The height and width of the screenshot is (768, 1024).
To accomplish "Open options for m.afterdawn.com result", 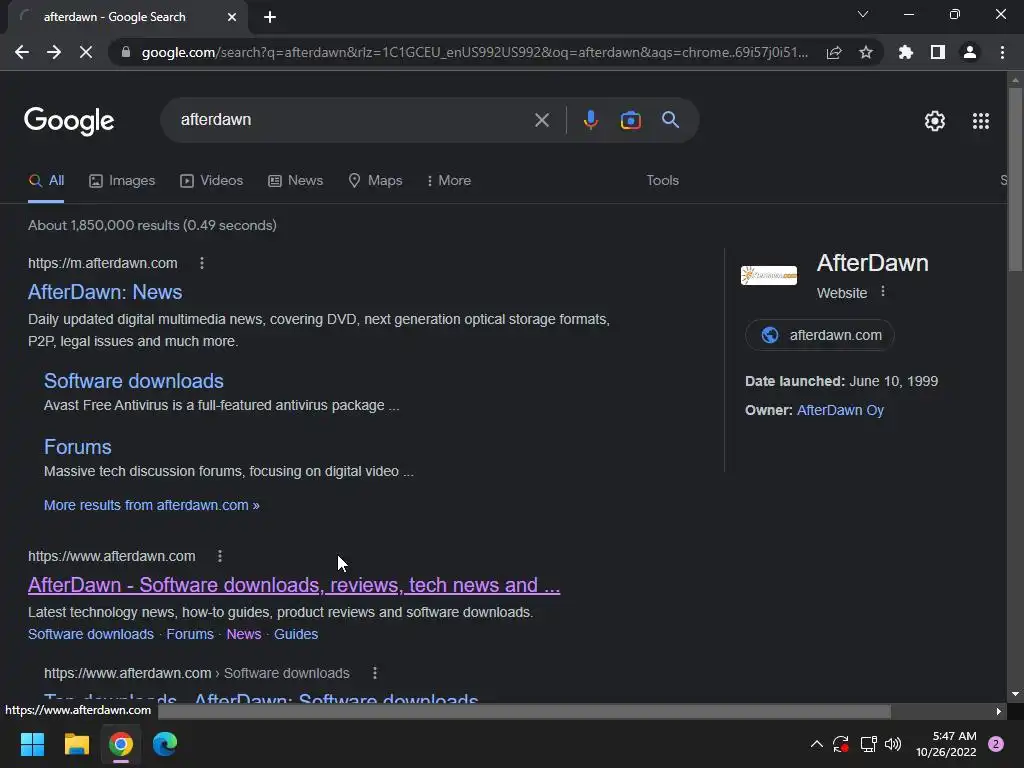I will [x=202, y=263].
